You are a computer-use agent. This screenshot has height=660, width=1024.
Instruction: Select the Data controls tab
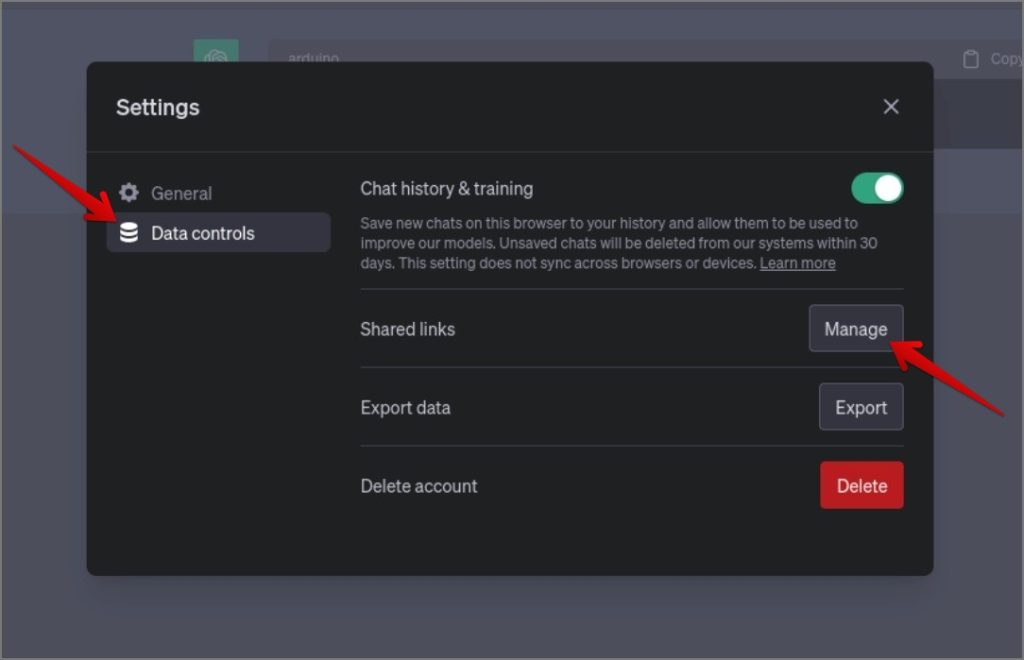[218, 232]
